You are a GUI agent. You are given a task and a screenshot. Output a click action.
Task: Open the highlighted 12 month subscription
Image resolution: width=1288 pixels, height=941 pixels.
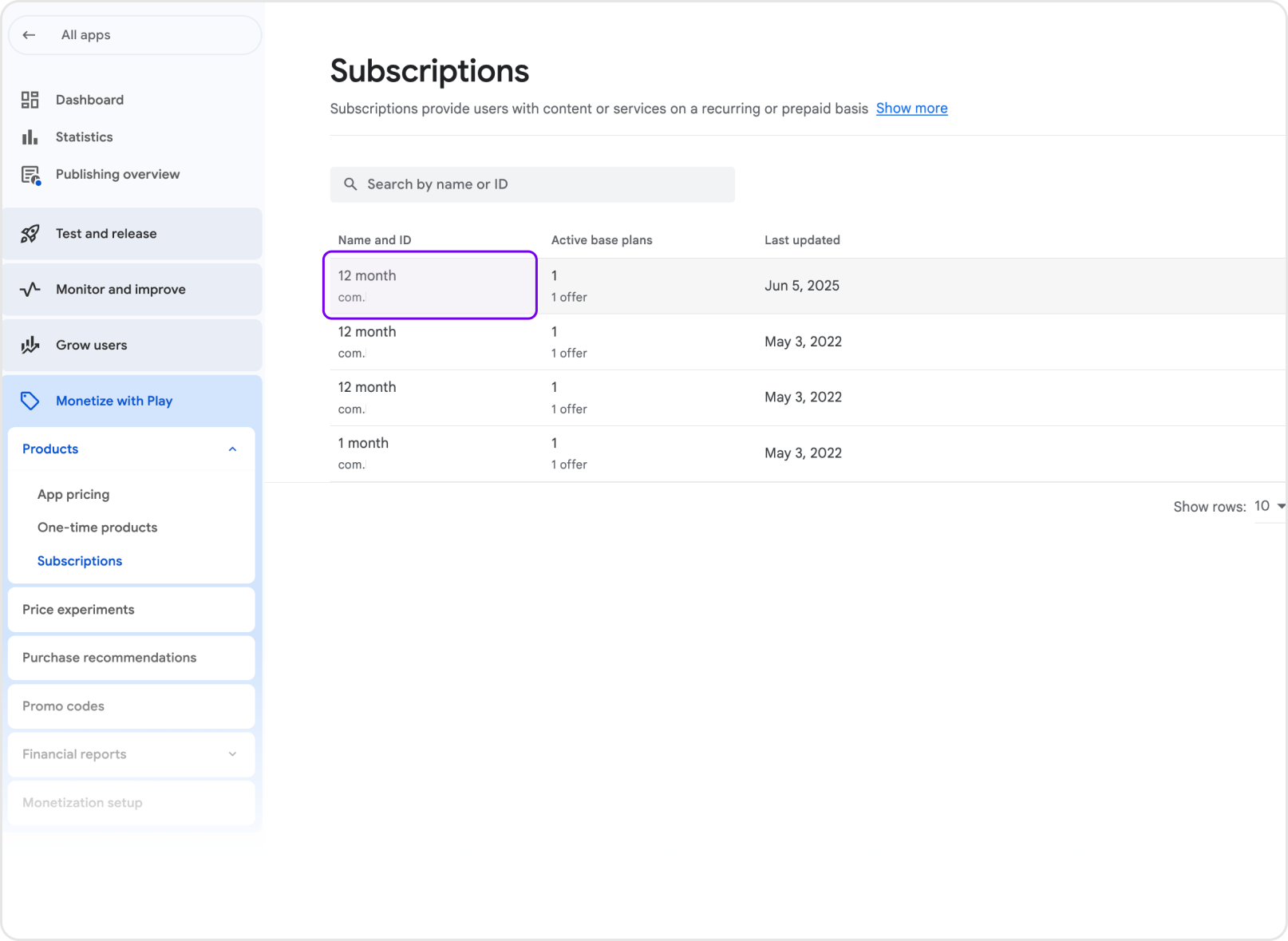click(x=429, y=285)
